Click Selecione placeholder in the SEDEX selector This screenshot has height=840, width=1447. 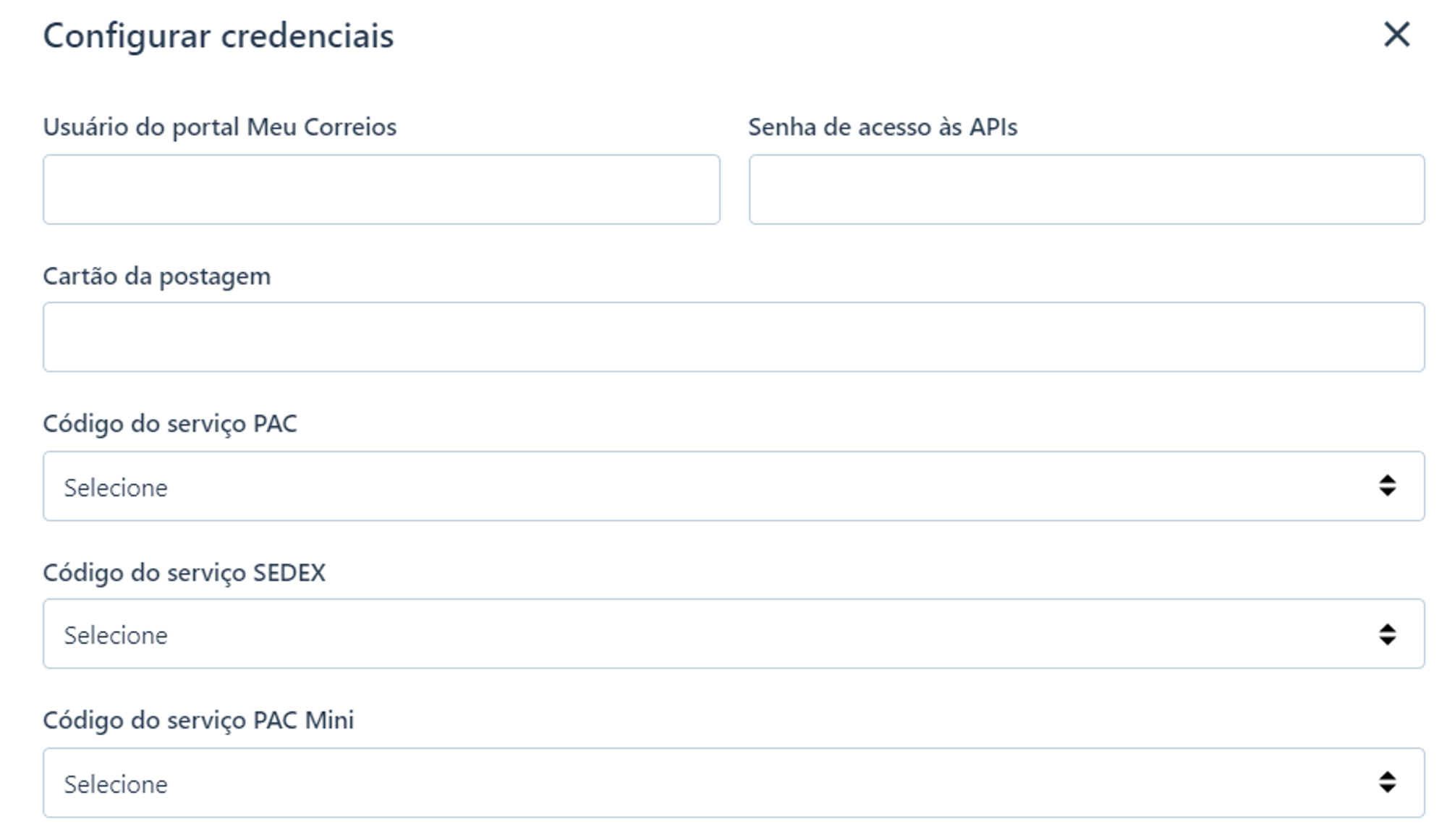(116, 635)
